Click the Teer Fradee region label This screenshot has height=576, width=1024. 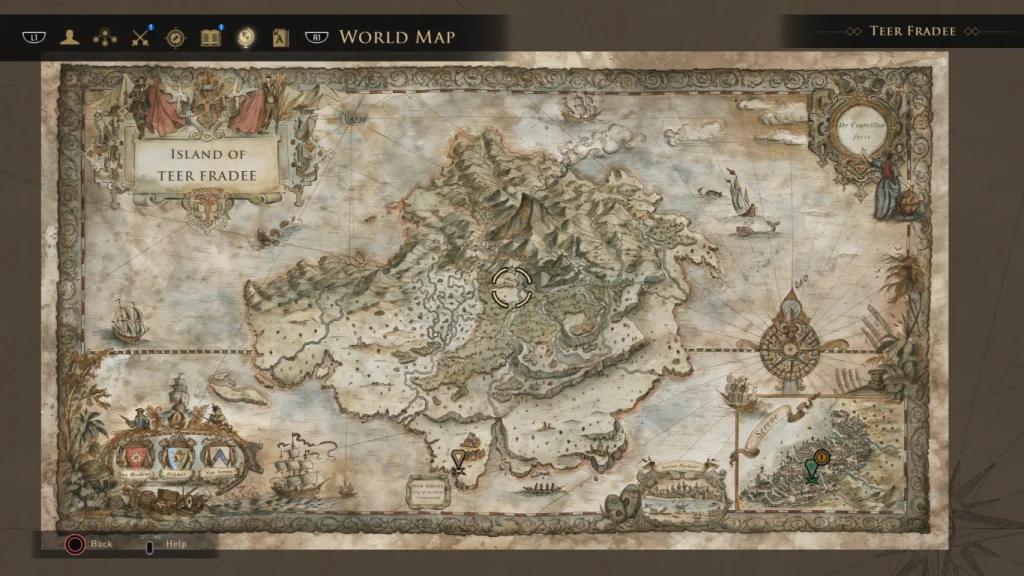912,31
